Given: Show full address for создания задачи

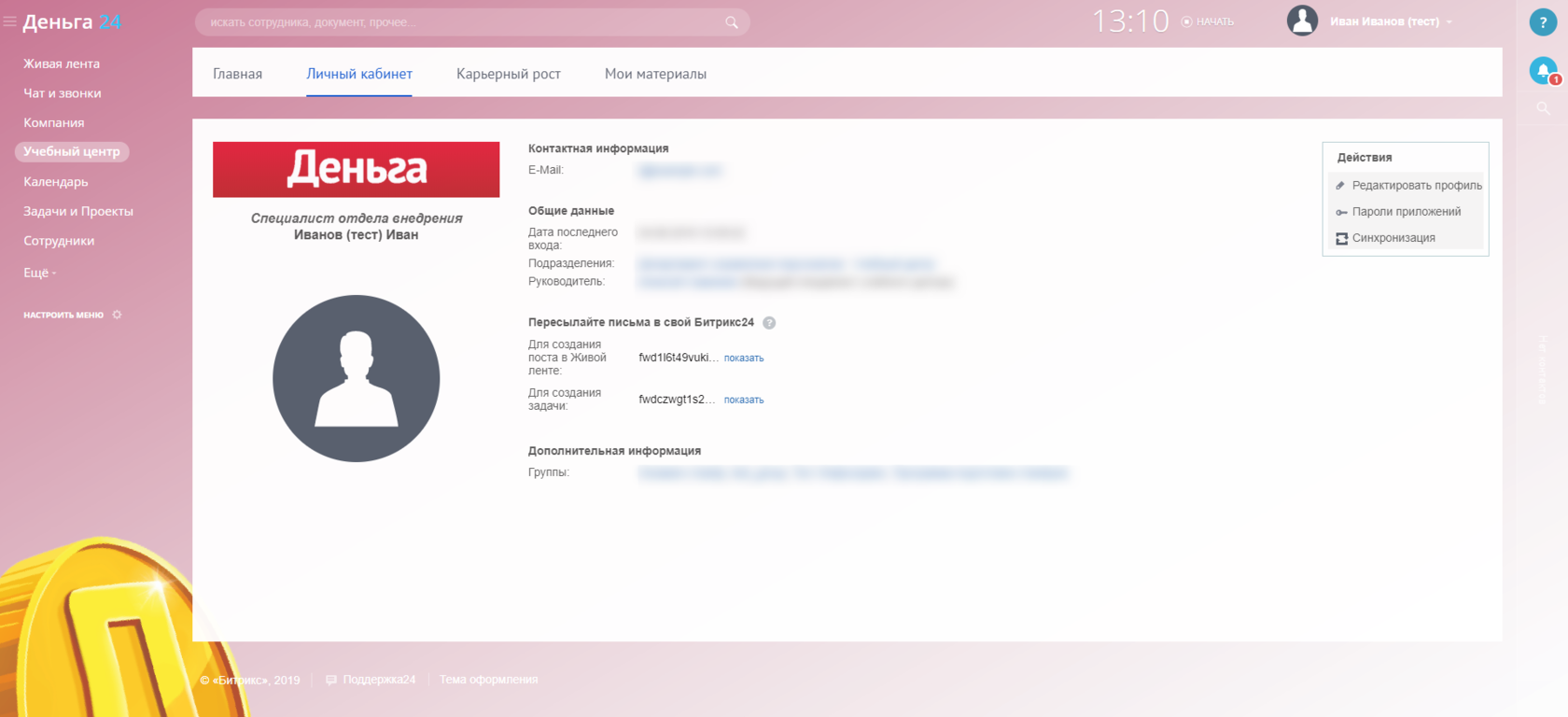Looking at the screenshot, I should pyautogui.click(x=744, y=400).
